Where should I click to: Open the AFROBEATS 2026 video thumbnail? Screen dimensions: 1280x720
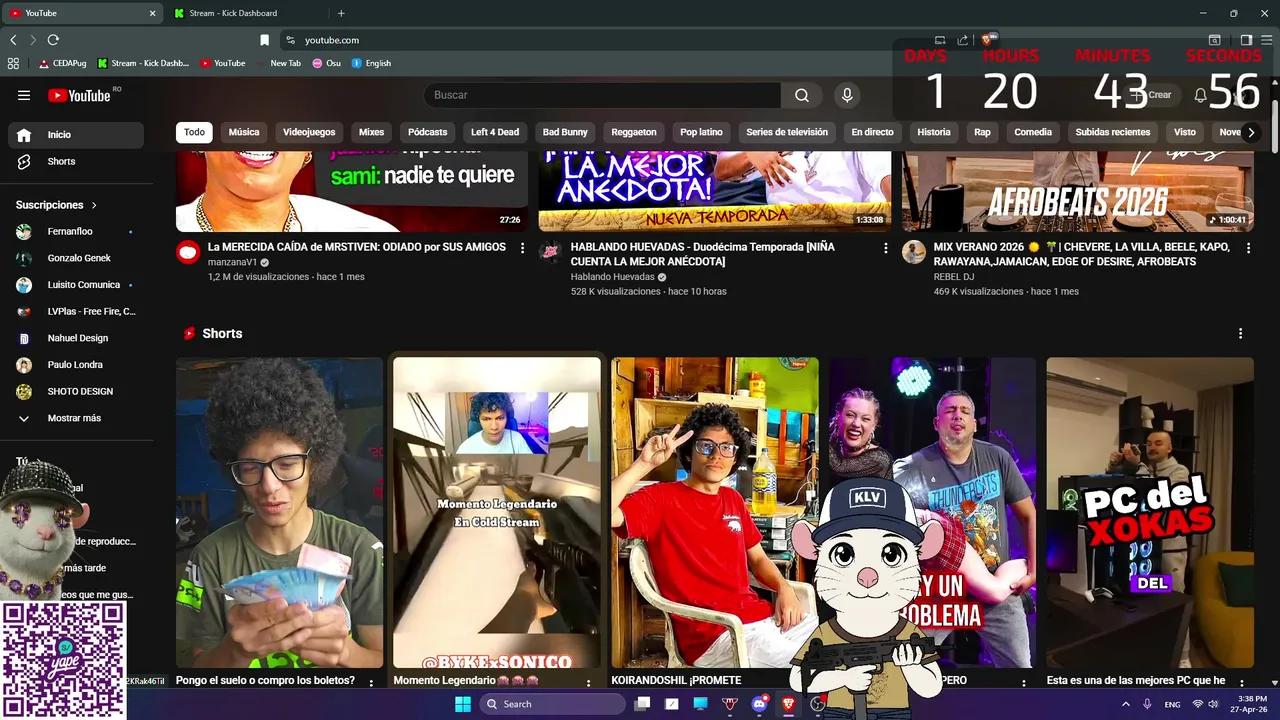tap(1078, 192)
